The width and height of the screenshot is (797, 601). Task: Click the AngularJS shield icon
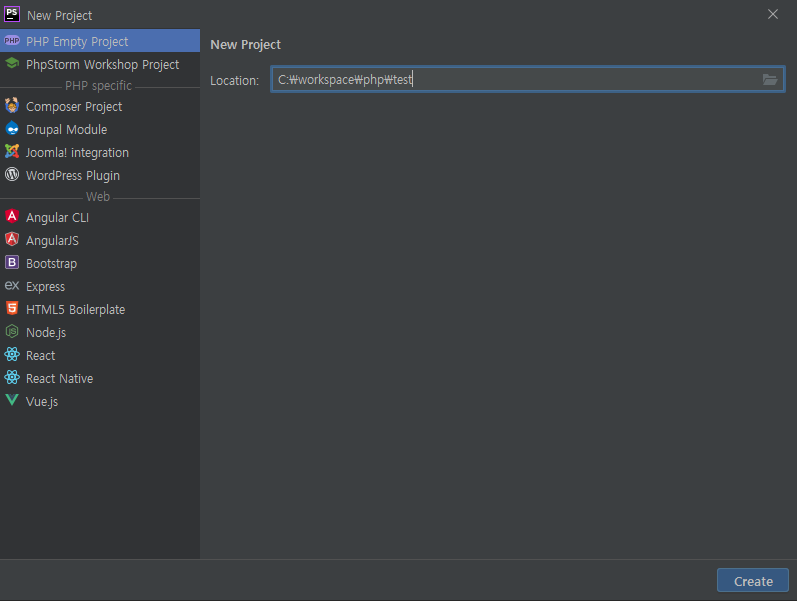click(x=12, y=239)
